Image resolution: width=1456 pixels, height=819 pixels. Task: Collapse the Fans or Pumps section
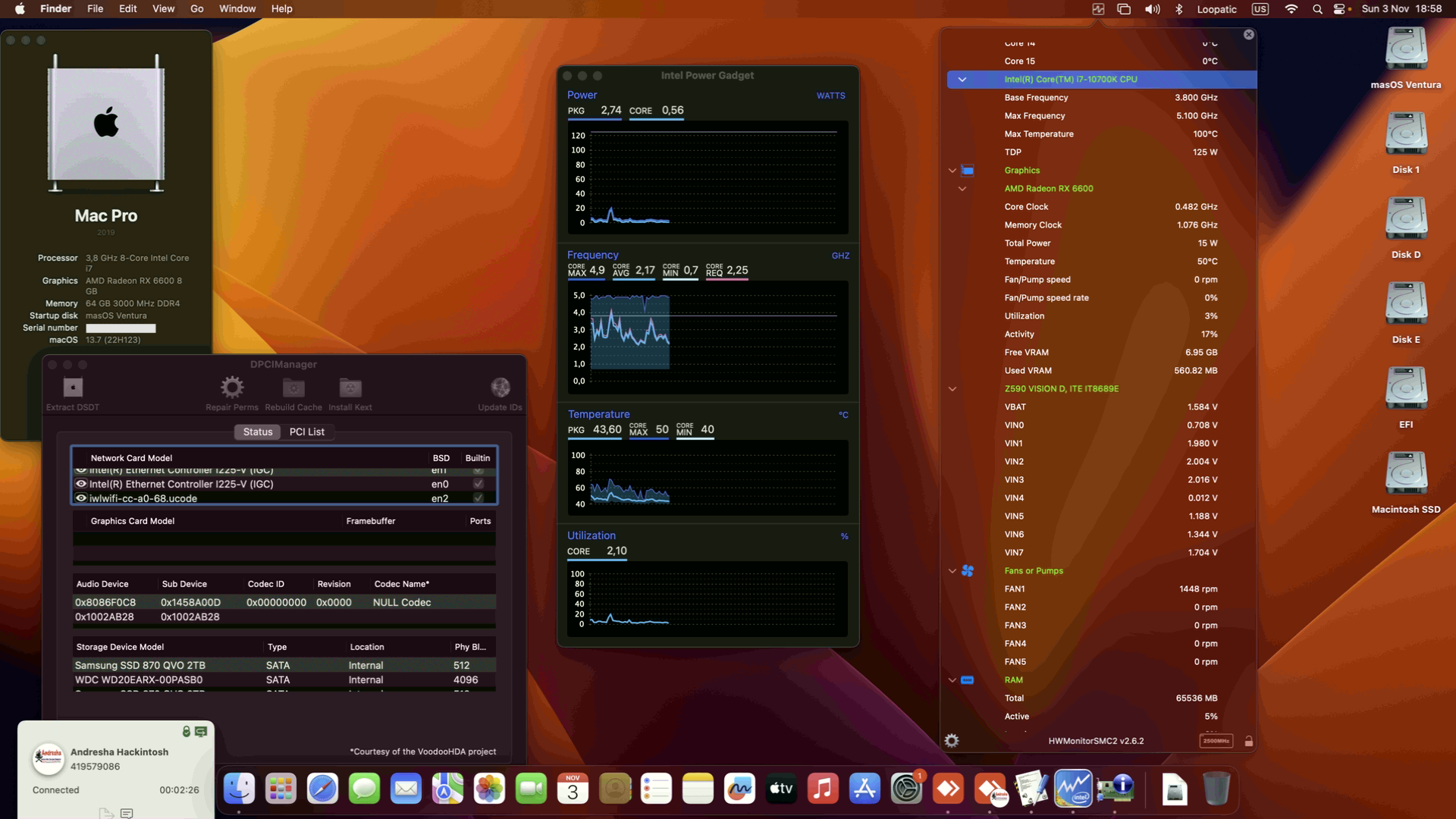(x=952, y=570)
